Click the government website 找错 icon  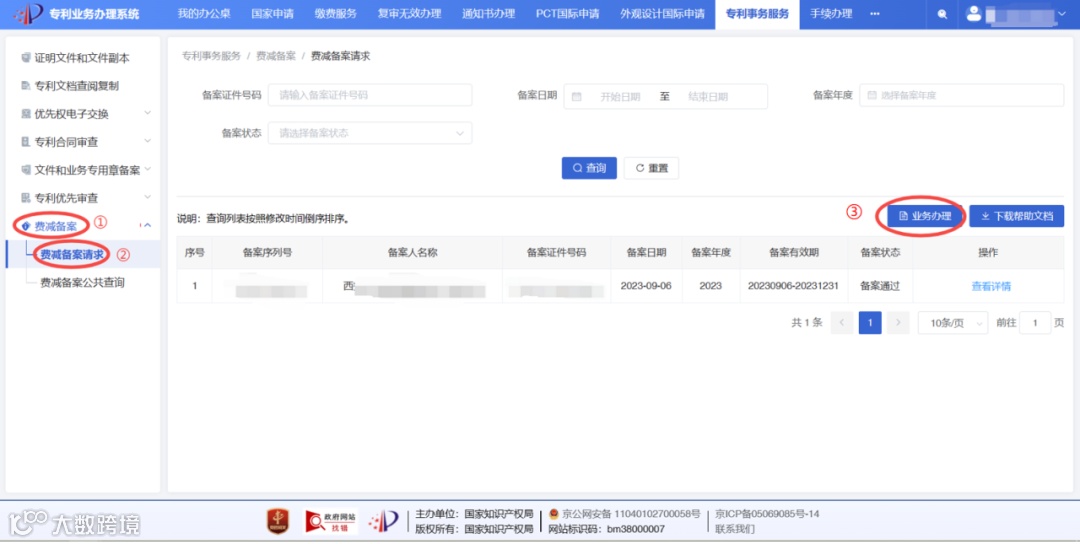pos(331,521)
